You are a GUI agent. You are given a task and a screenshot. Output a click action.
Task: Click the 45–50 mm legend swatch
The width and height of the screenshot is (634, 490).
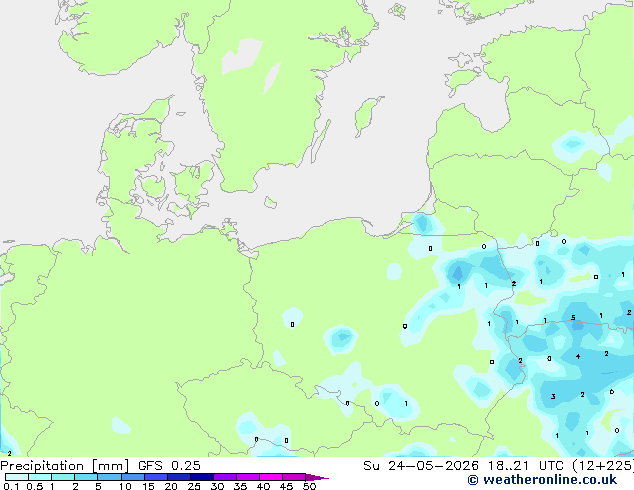pyautogui.click(x=294, y=477)
